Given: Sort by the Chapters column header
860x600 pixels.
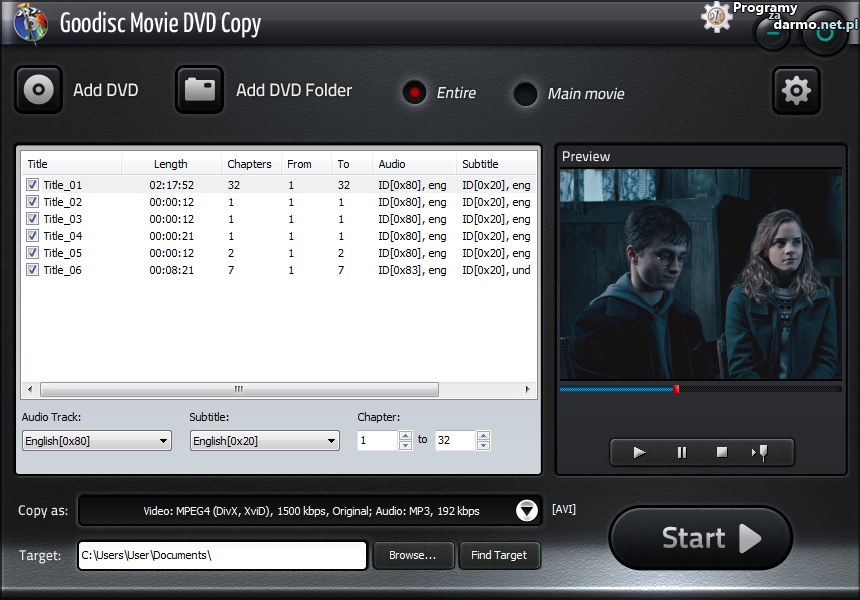Looking at the screenshot, I should 251,164.
